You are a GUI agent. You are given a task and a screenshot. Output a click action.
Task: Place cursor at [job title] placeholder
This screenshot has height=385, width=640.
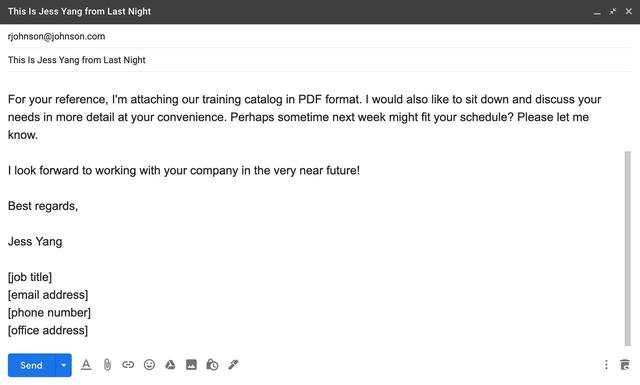tap(30, 277)
